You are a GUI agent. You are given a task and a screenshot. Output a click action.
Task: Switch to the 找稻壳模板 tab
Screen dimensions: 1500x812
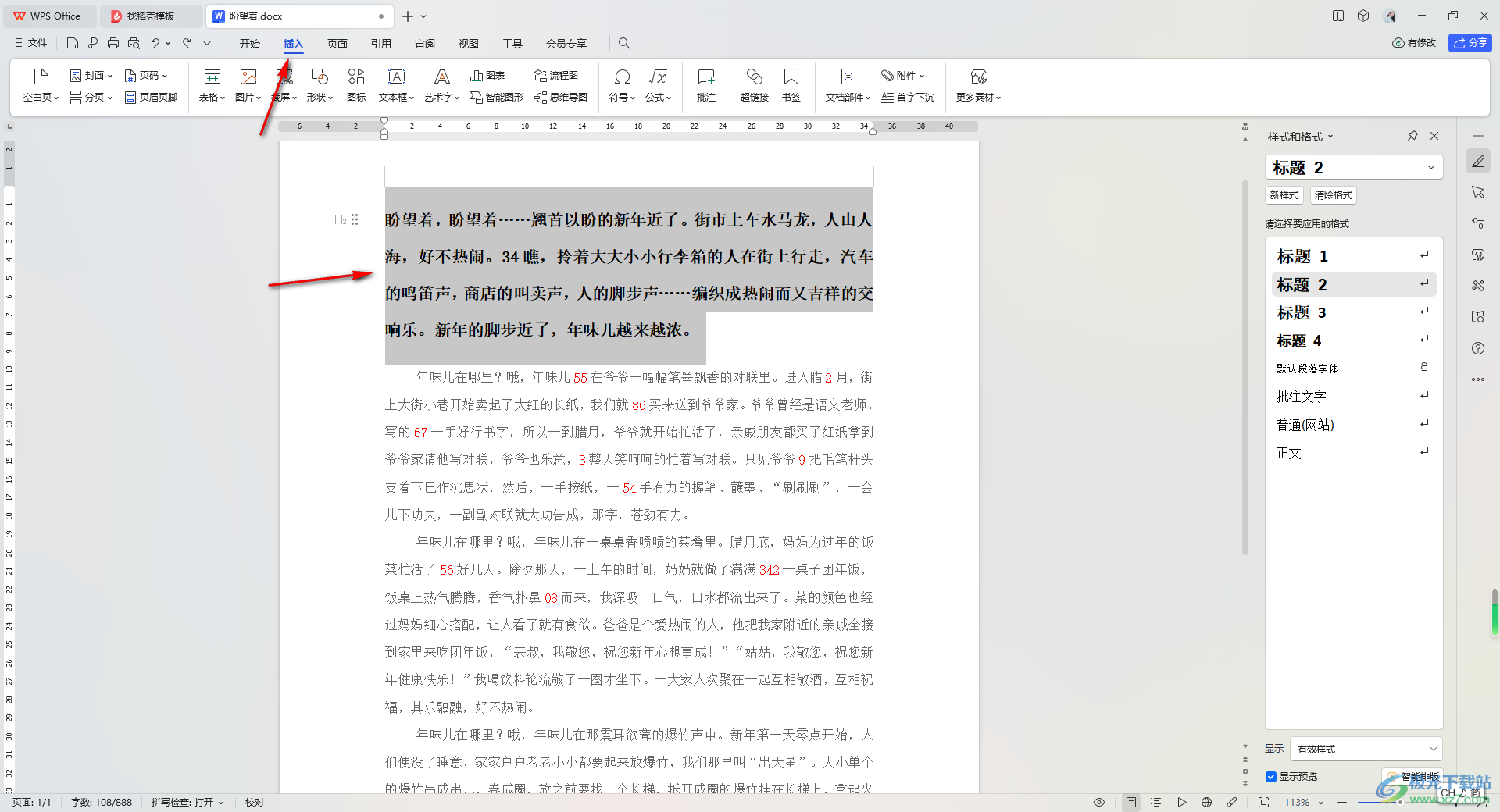point(150,16)
